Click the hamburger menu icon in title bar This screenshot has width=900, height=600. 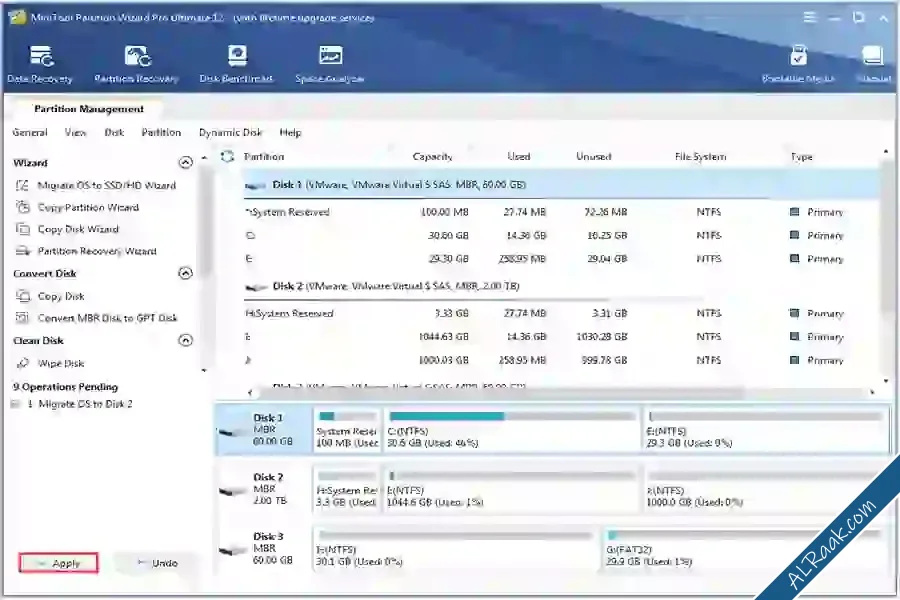(809, 17)
